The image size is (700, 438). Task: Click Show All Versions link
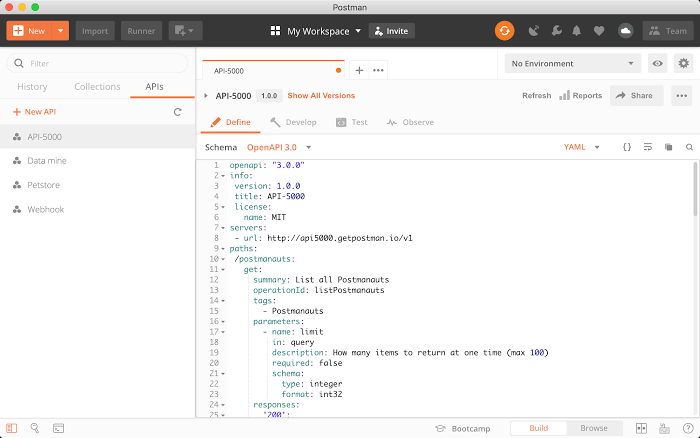coord(321,96)
